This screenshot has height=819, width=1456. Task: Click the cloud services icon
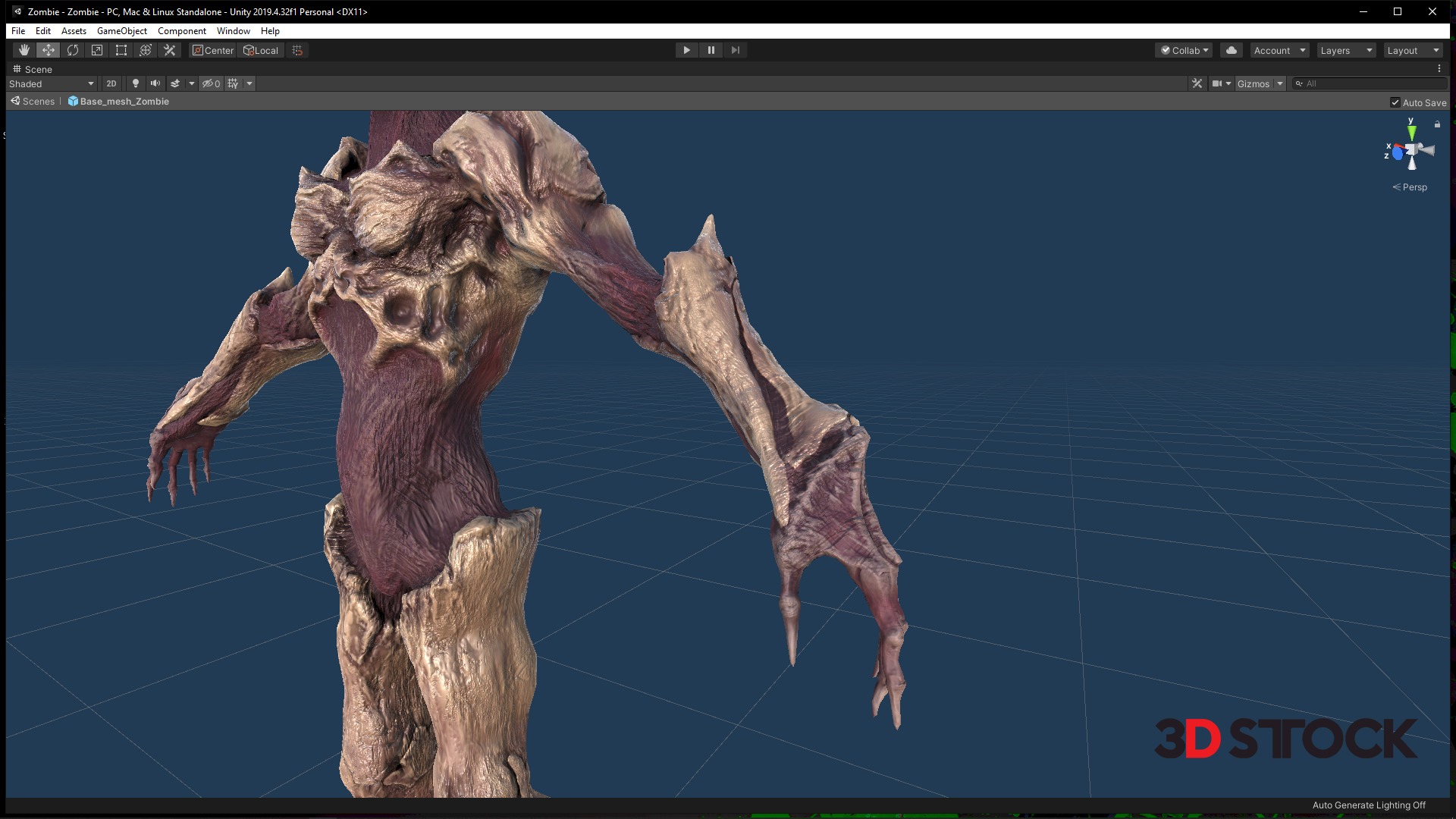(x=1232, y=50)
